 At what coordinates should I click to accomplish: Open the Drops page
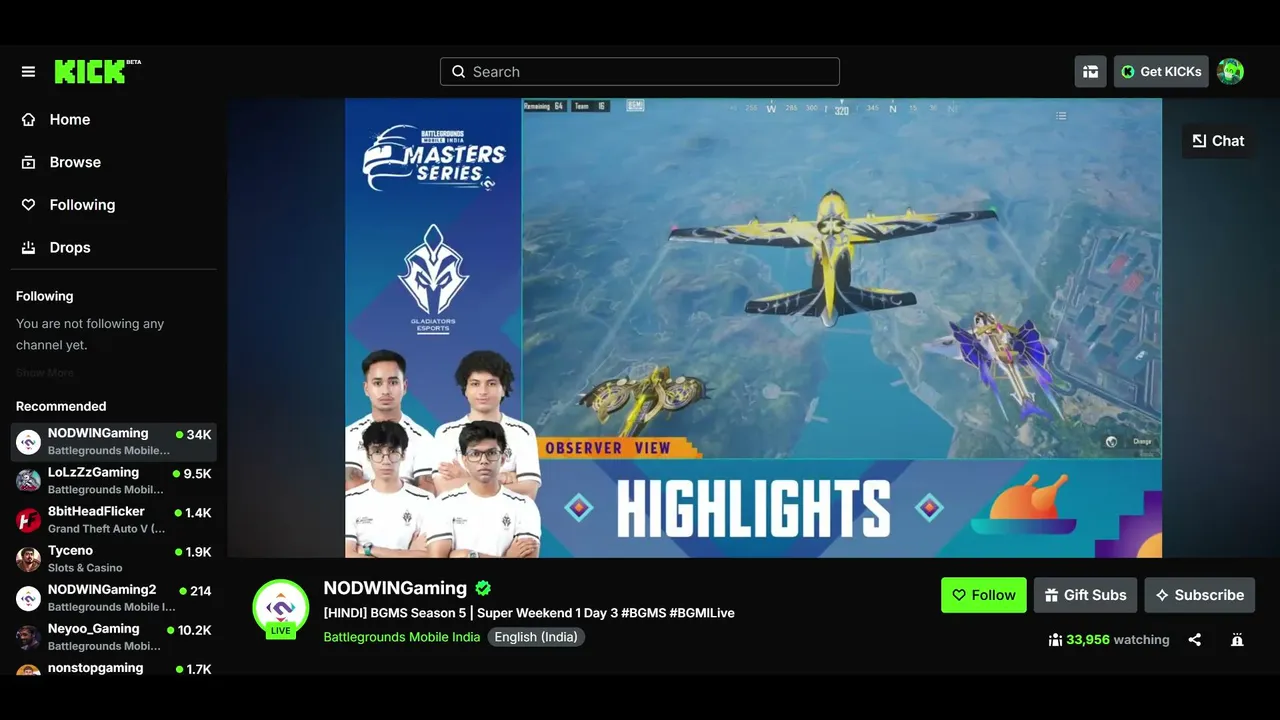point(70,248)
